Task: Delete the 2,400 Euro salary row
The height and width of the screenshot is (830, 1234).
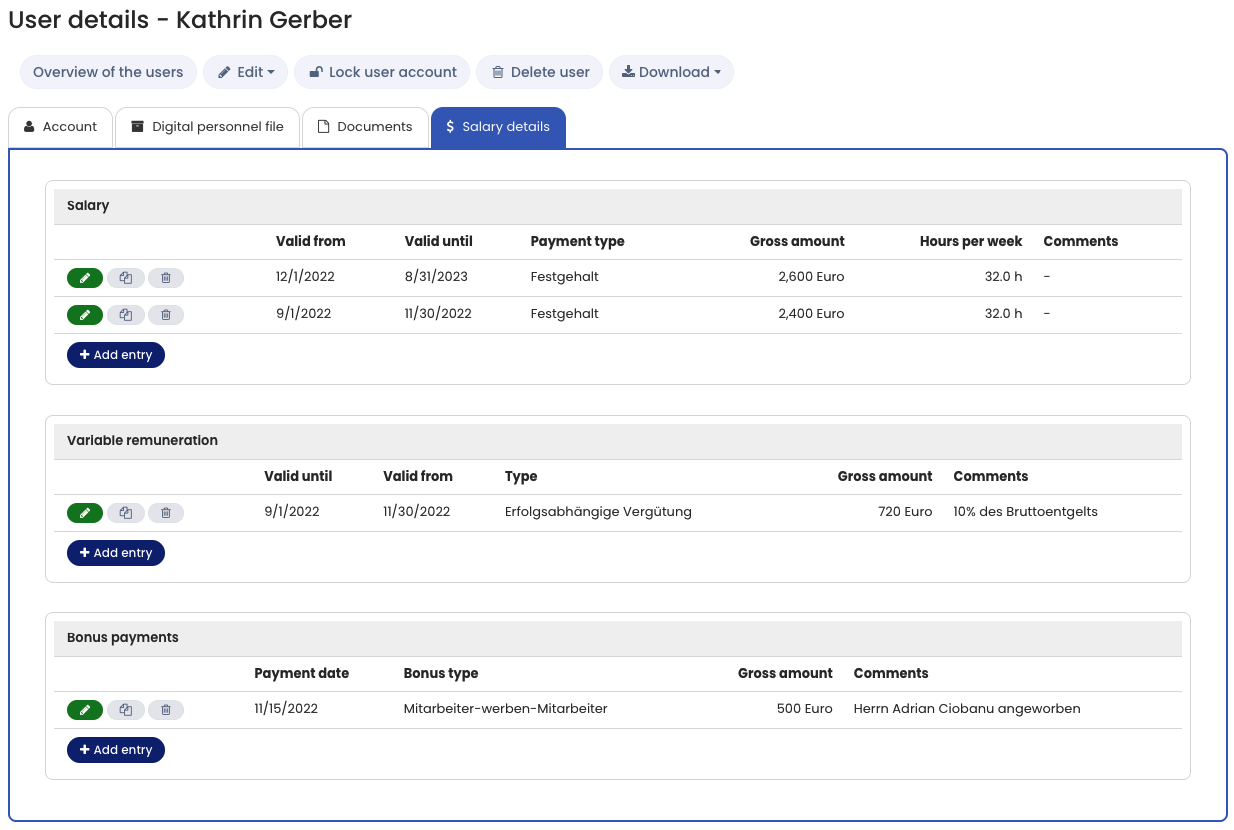Action: [x=166, y=315]
